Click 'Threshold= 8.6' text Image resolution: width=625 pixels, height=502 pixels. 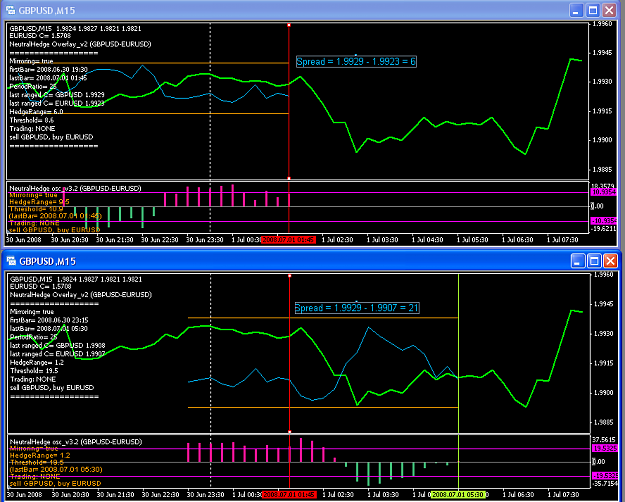(x=31, y=120)
